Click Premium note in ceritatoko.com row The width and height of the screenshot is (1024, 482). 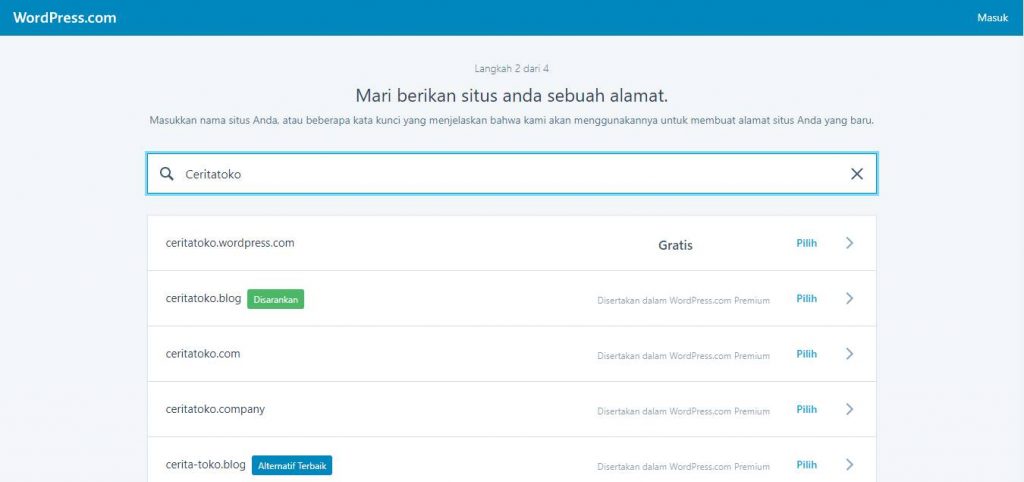(683, 357)
